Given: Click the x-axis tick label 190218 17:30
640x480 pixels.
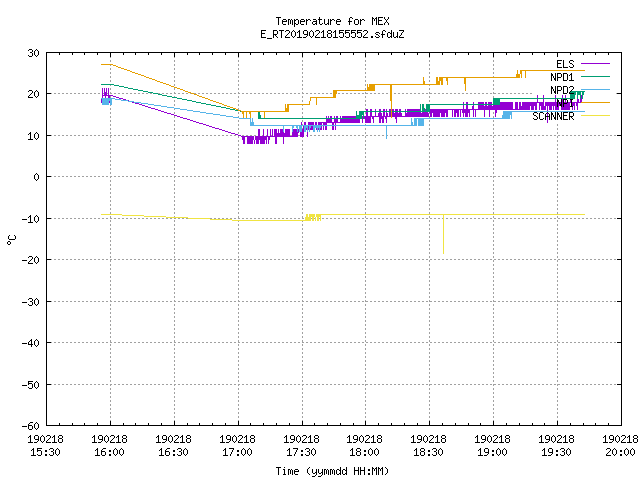Looking at the screenshot, I should pyautogui.click(x=302, y=446).
